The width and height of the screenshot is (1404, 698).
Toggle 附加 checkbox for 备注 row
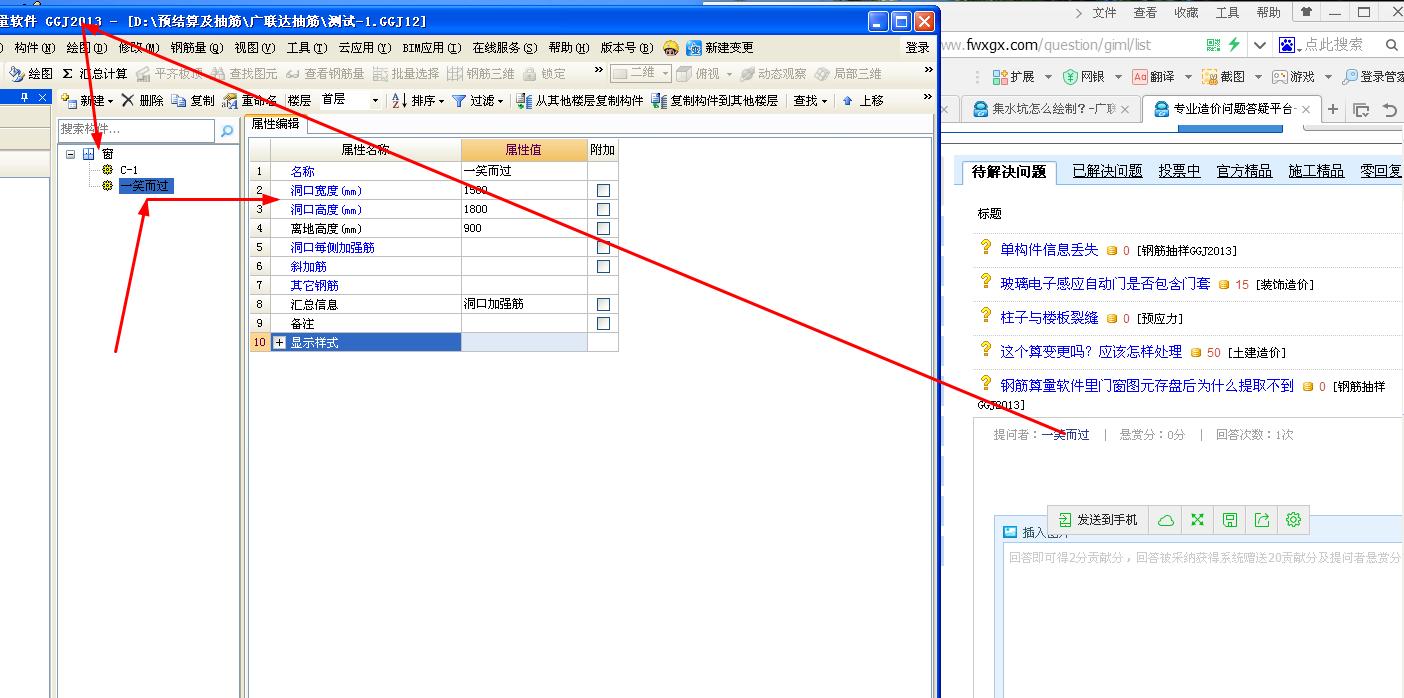point(603,323)
